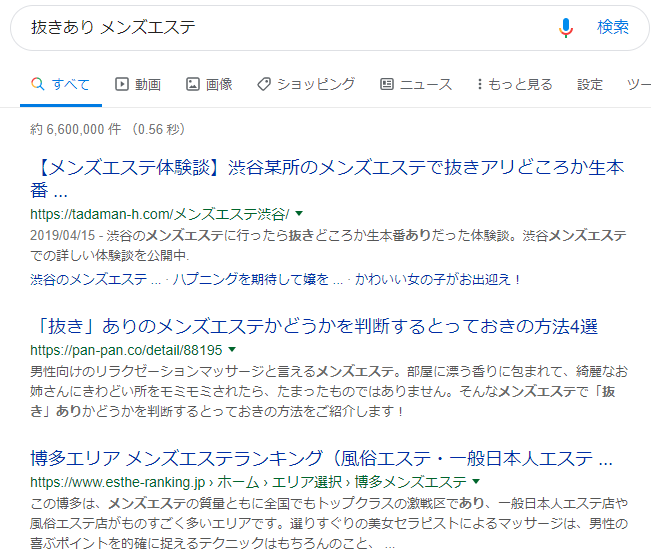This screenshot has width=651, height=557.
Task: Click the microphone voice search icon
Action: (565, 28)
